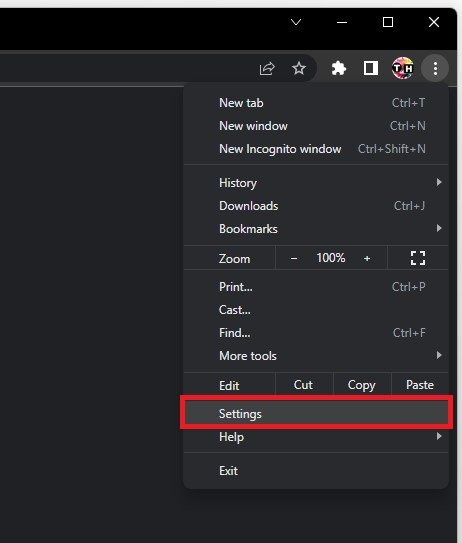Screen dimensions: 462x543
Task: Open Settings from the menu
Action: pos(316,413)
